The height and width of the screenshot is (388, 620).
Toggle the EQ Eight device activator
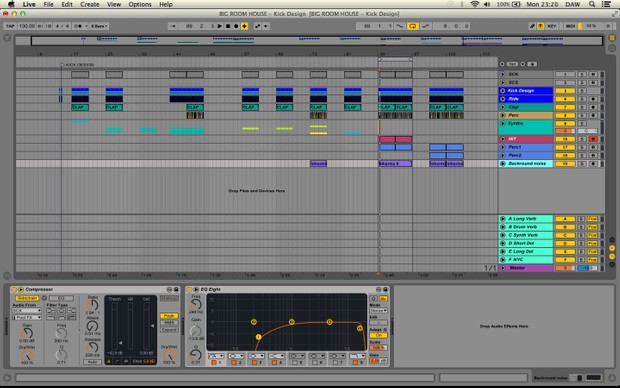(x=189, y=290)
